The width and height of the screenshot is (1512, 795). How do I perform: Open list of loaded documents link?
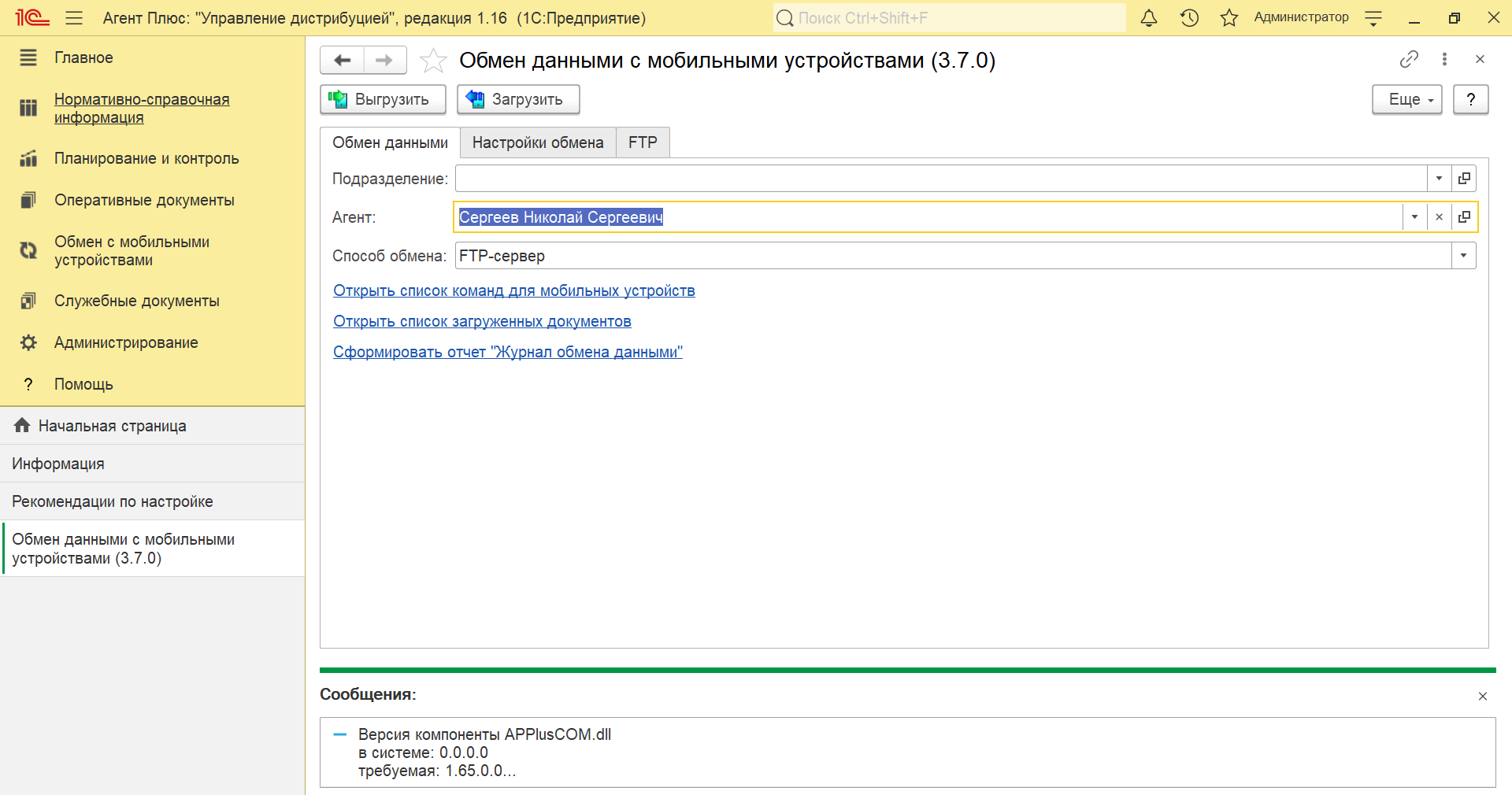click(482, 321)
